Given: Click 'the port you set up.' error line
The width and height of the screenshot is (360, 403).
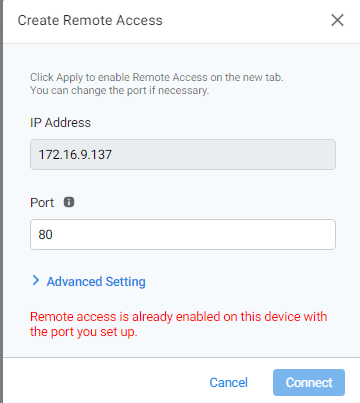Looking at the screenshot, I should (84, 332).
